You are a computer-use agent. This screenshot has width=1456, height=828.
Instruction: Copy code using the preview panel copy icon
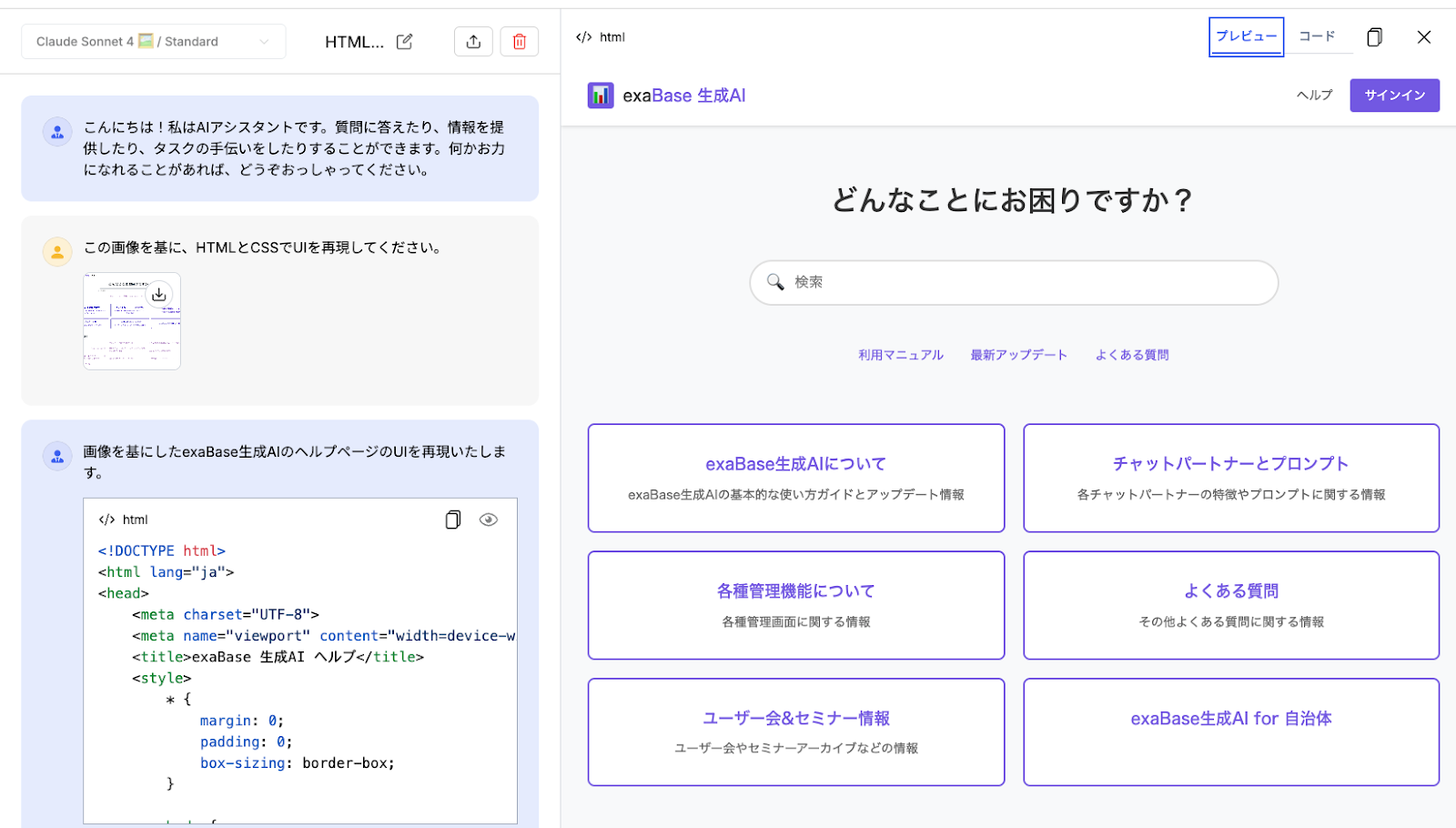(1375, 37)
